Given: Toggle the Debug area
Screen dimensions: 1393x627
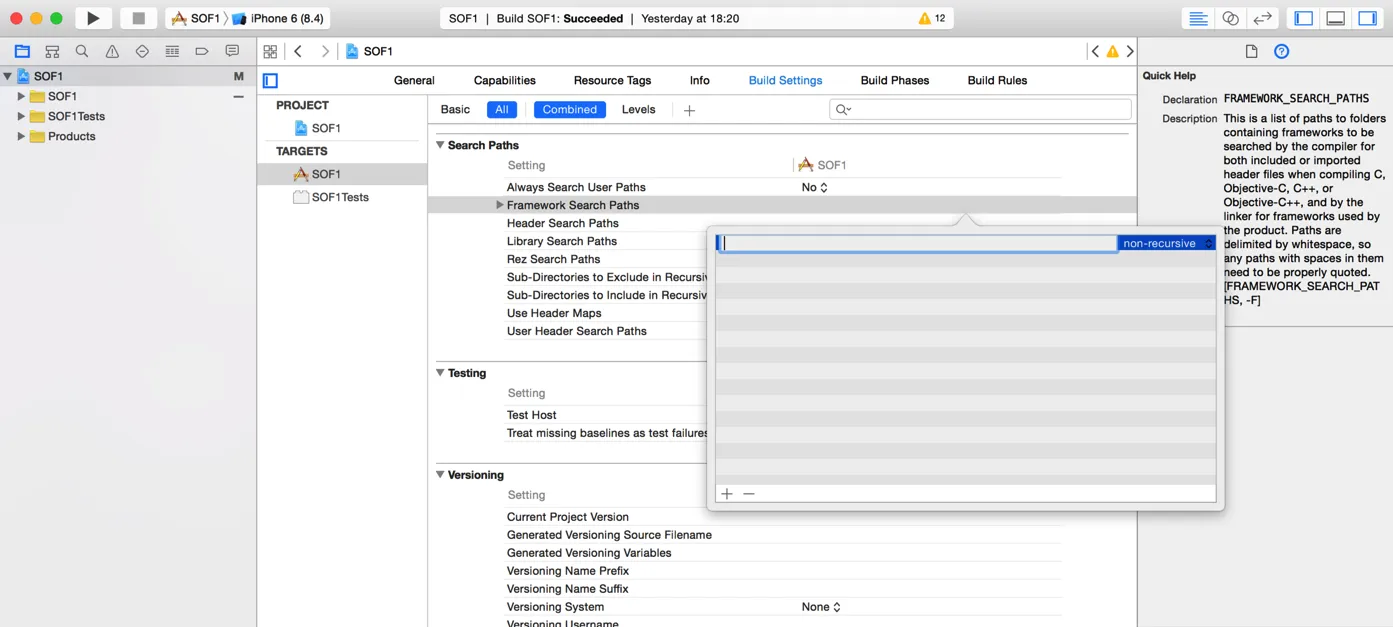Looking at the screenshot, I should [1336, 18].
